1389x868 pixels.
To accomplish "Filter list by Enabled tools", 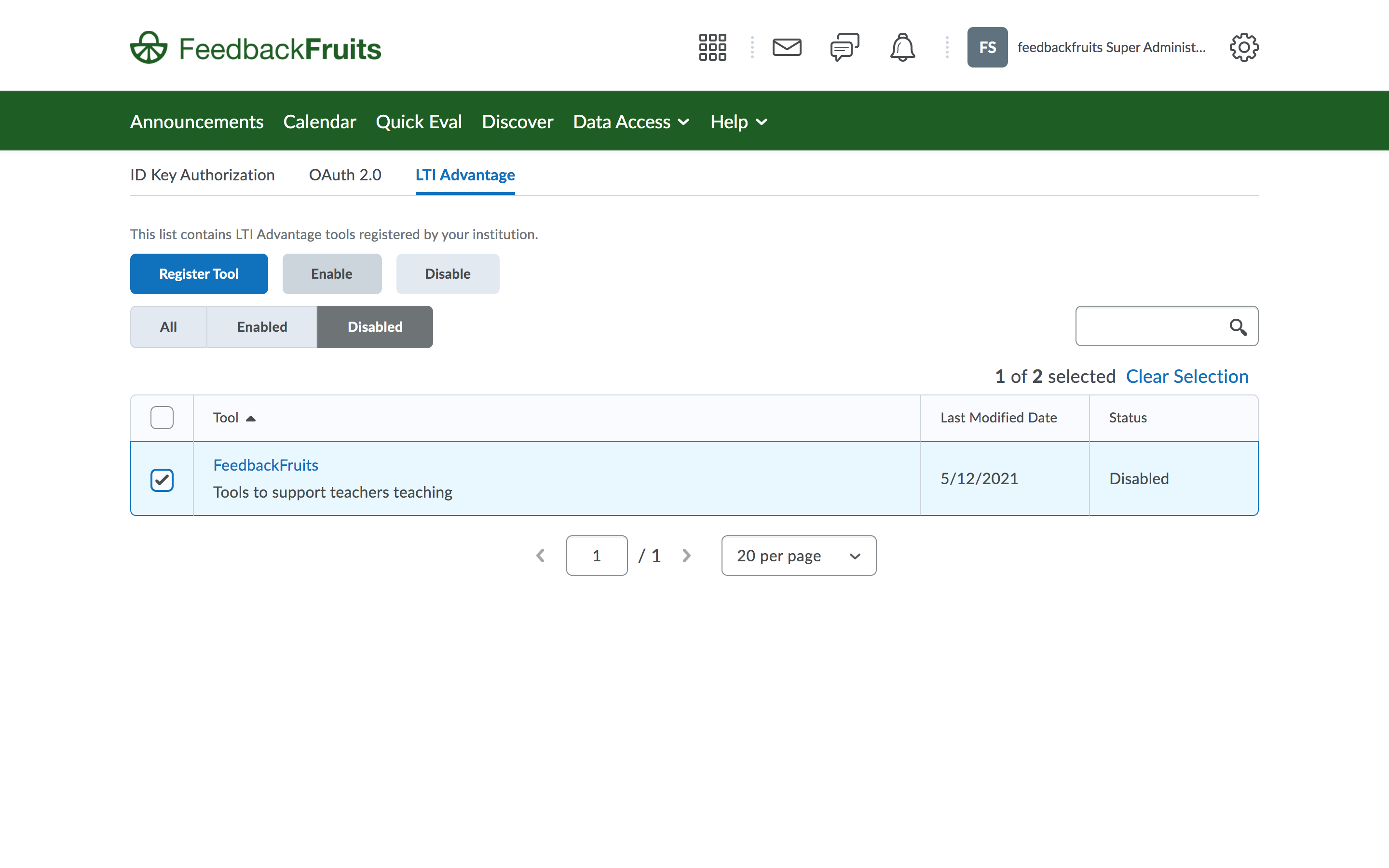I will tap(262, 326).
